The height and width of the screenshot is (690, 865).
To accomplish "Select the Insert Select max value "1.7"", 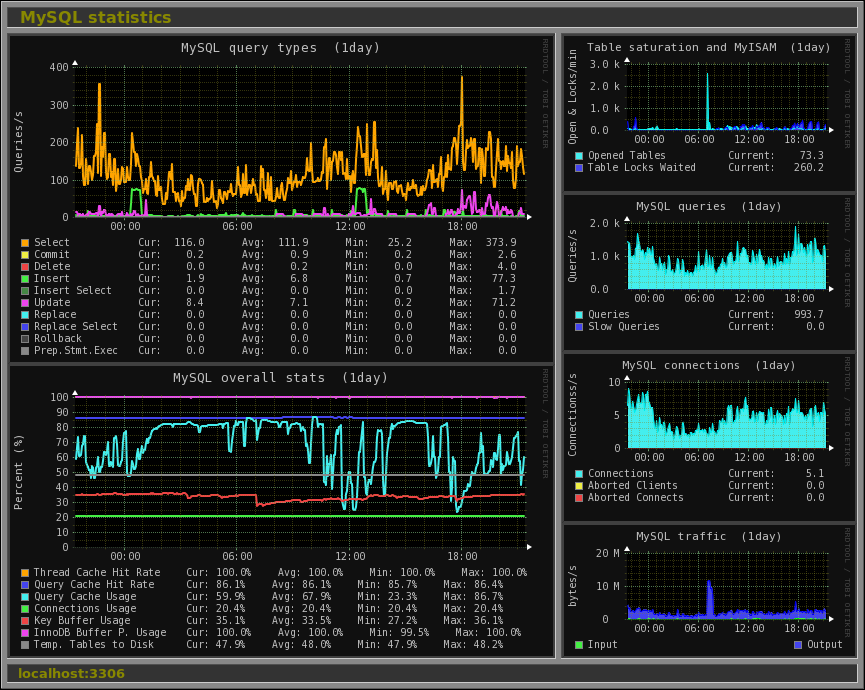I will pyautogui.click(x=507, y=291).
